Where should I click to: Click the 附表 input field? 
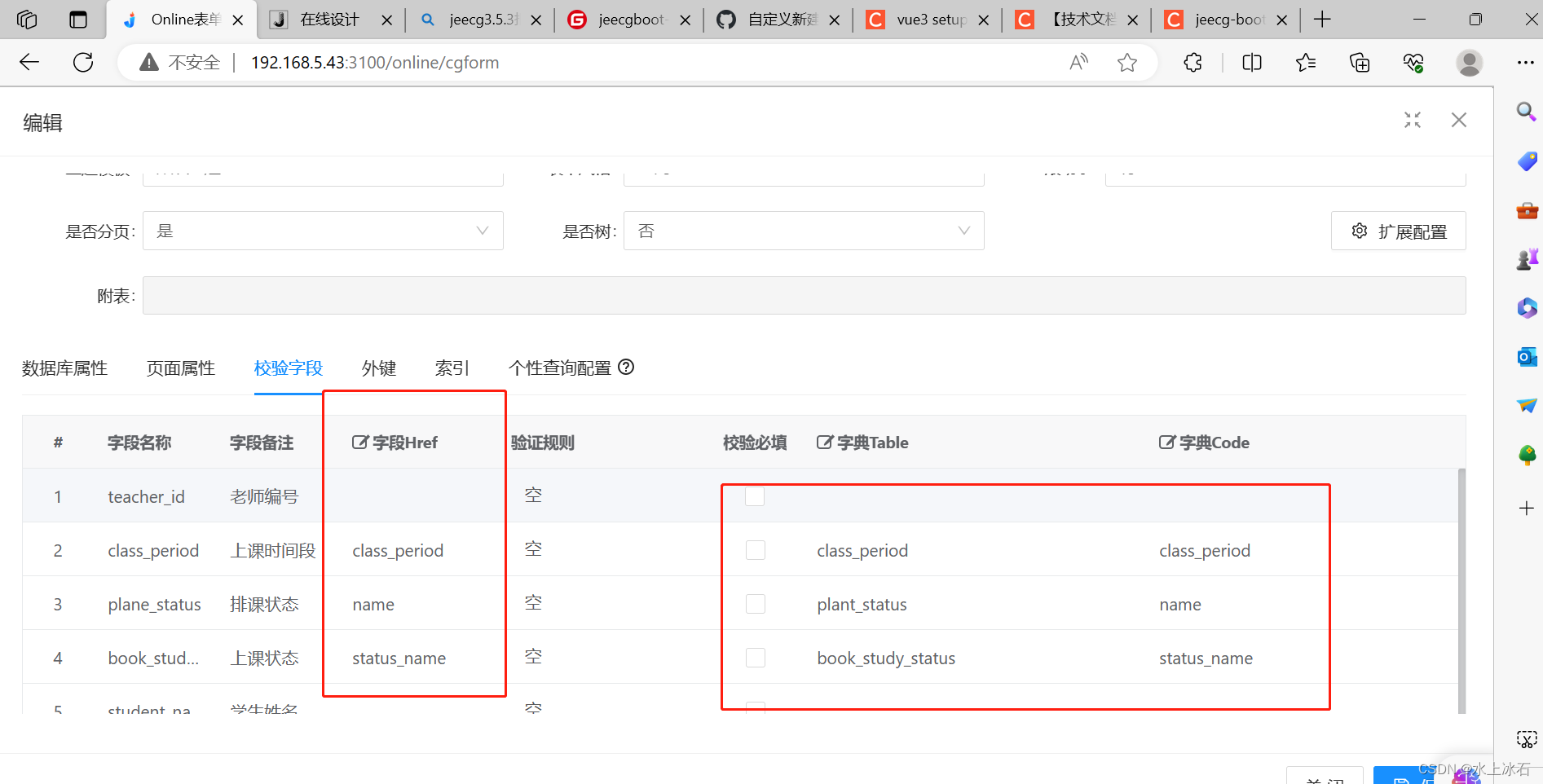pyautogui.click(x=804, y=295)
